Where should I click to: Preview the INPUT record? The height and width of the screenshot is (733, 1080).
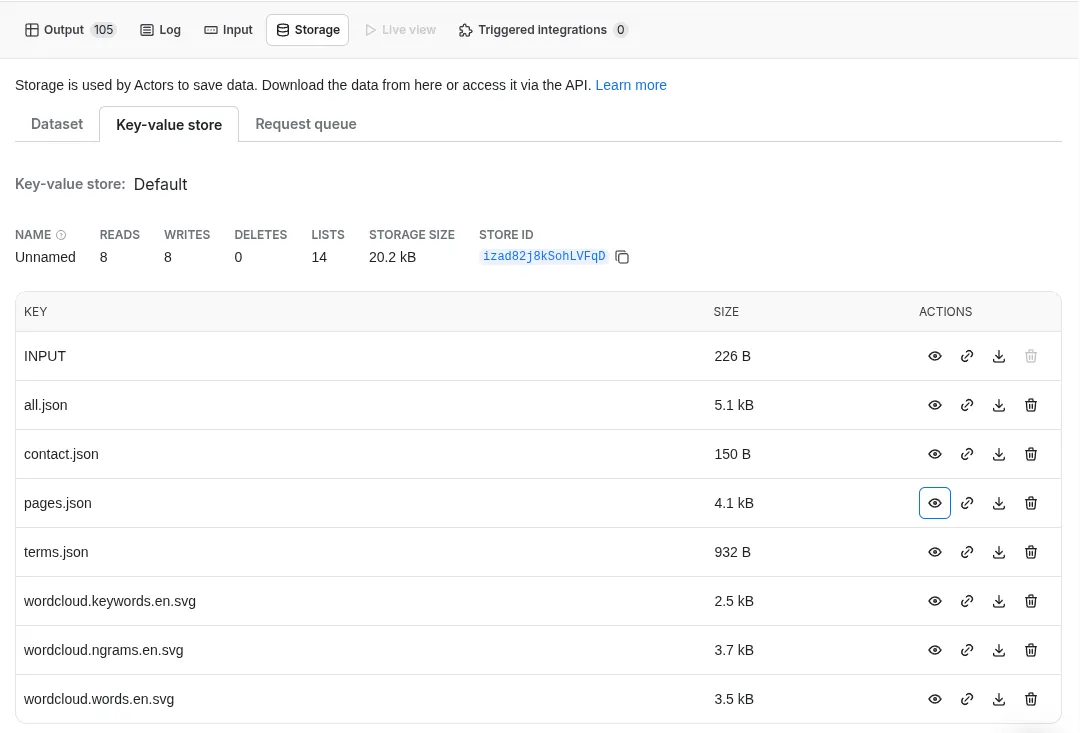935,356
